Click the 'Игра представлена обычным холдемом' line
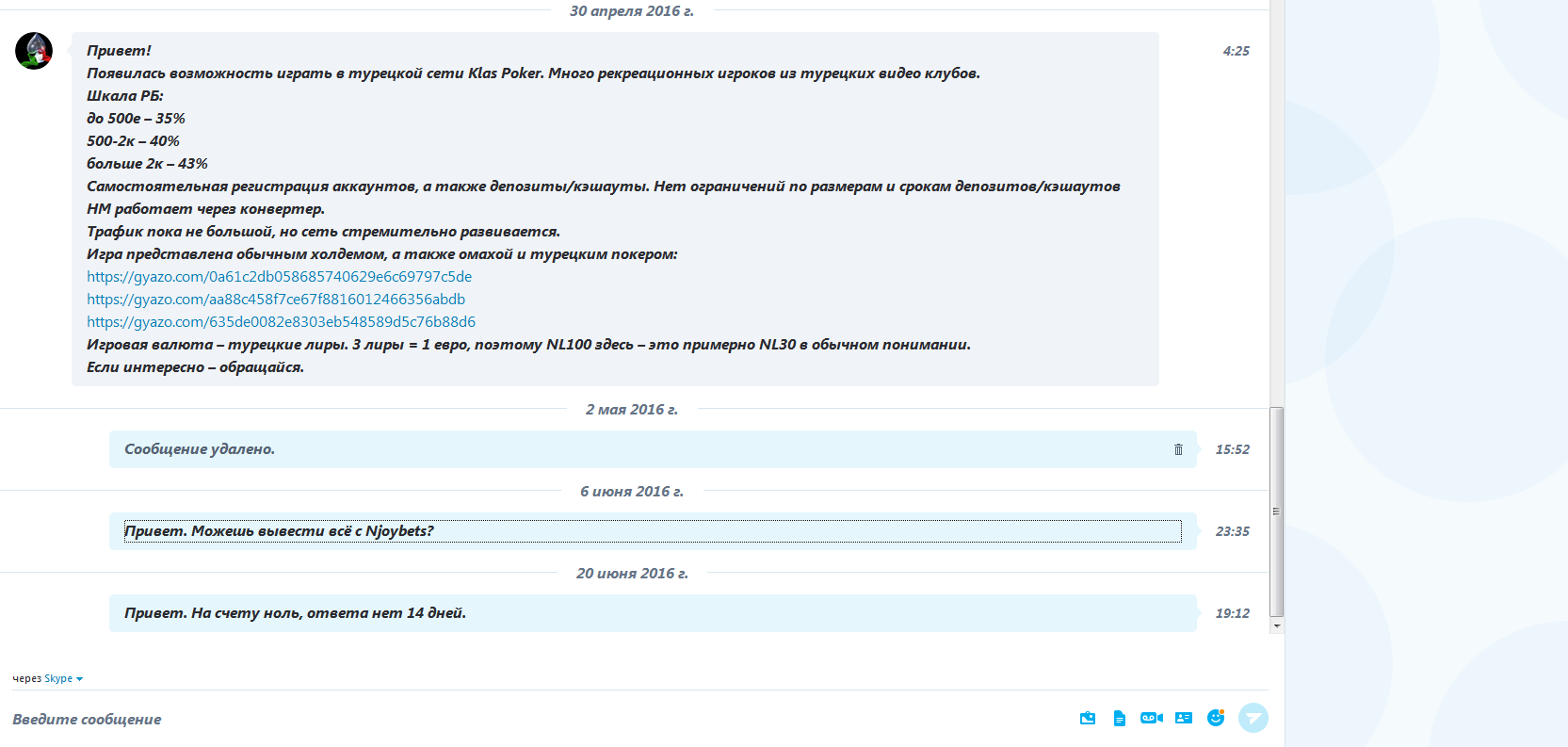This screenshot has width=1568, height=747. [x=381, y=254]
